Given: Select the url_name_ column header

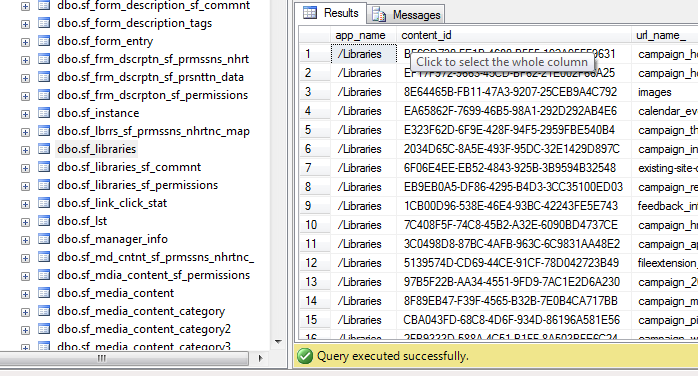Looking at the screenshot, I should (x=665, y=35).
